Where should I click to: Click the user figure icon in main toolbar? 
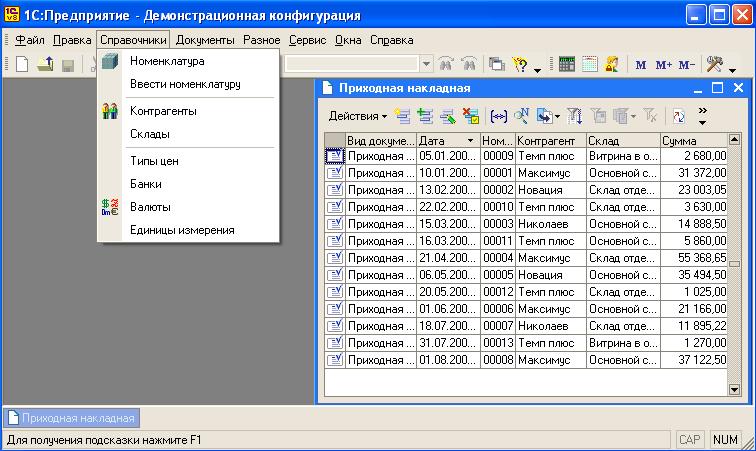pos(612,64)
